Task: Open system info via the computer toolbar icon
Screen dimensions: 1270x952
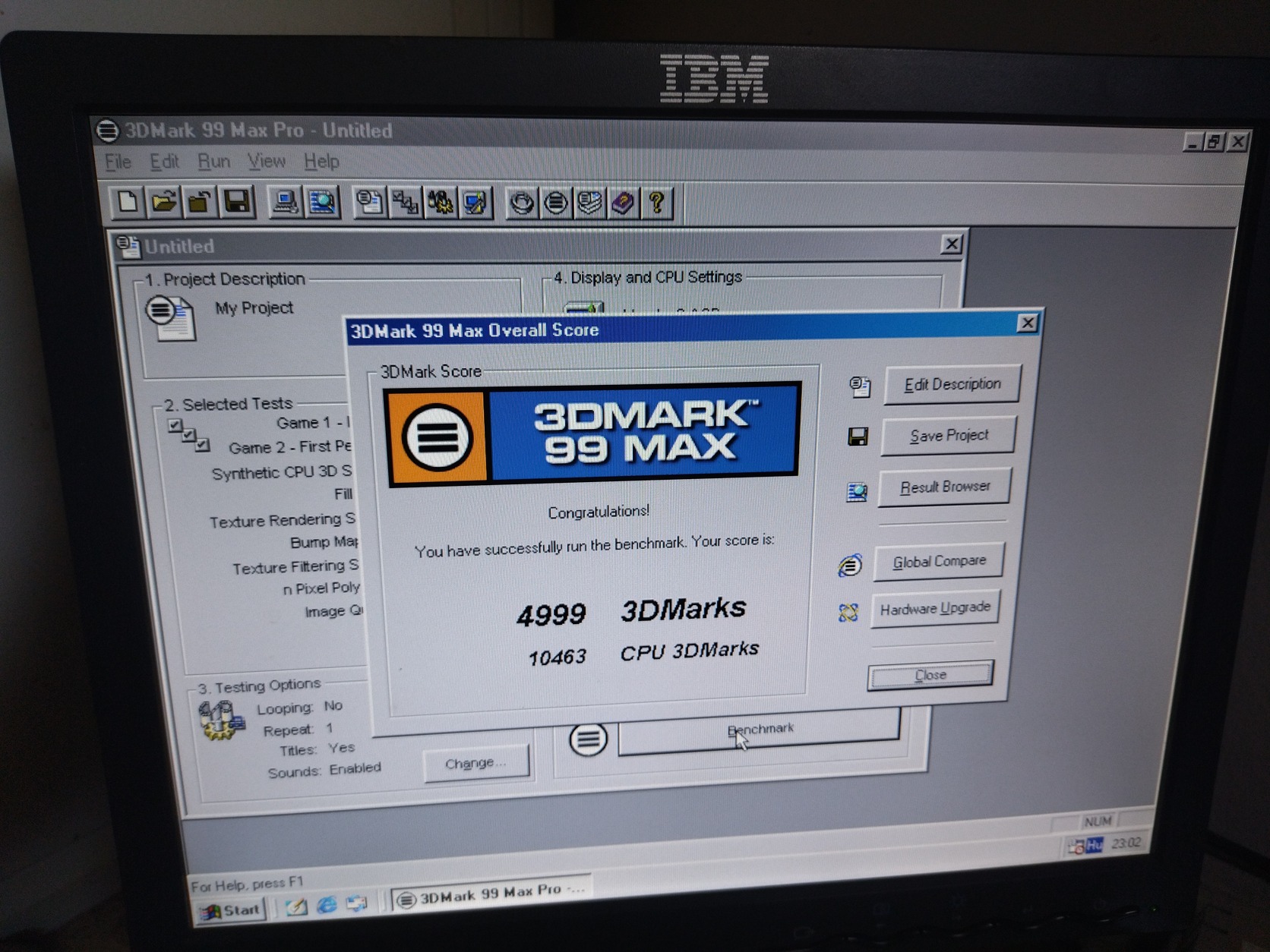Action: (285, 202)
